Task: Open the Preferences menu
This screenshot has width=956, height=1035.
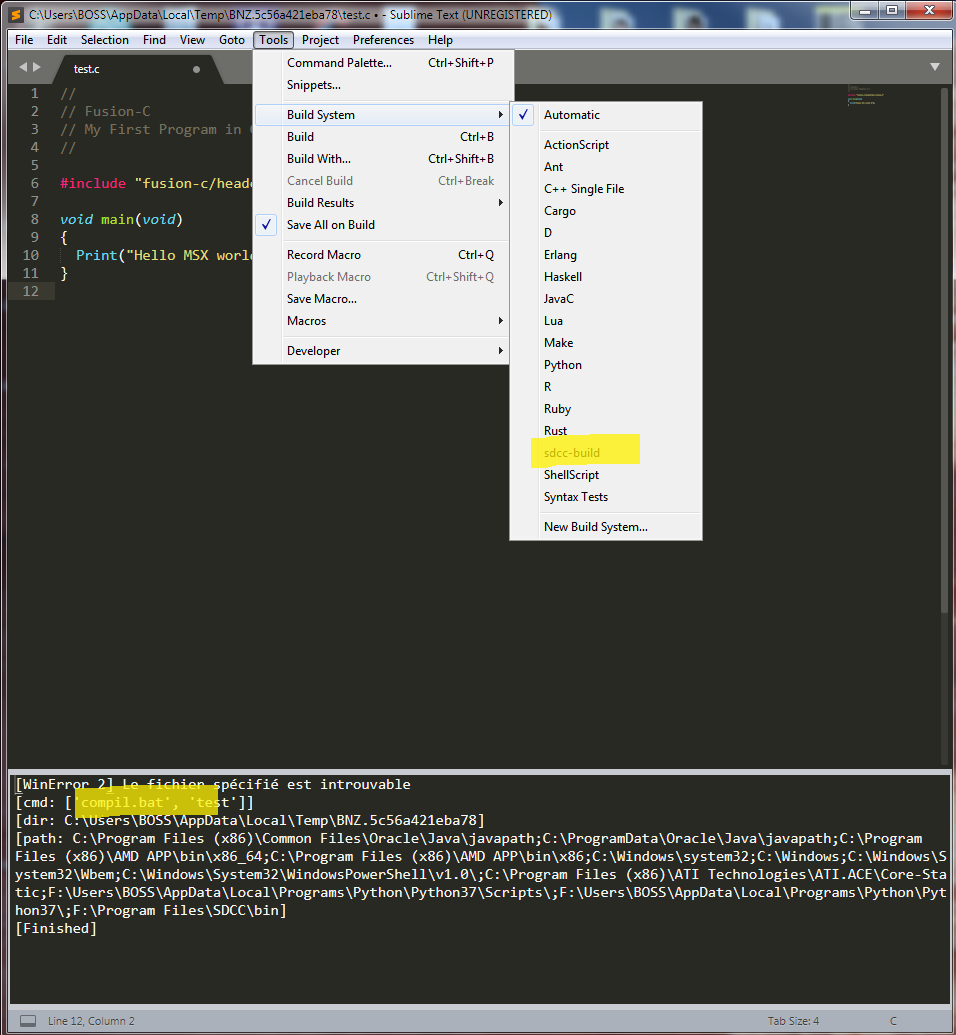Action: click(x=384, y=40)
